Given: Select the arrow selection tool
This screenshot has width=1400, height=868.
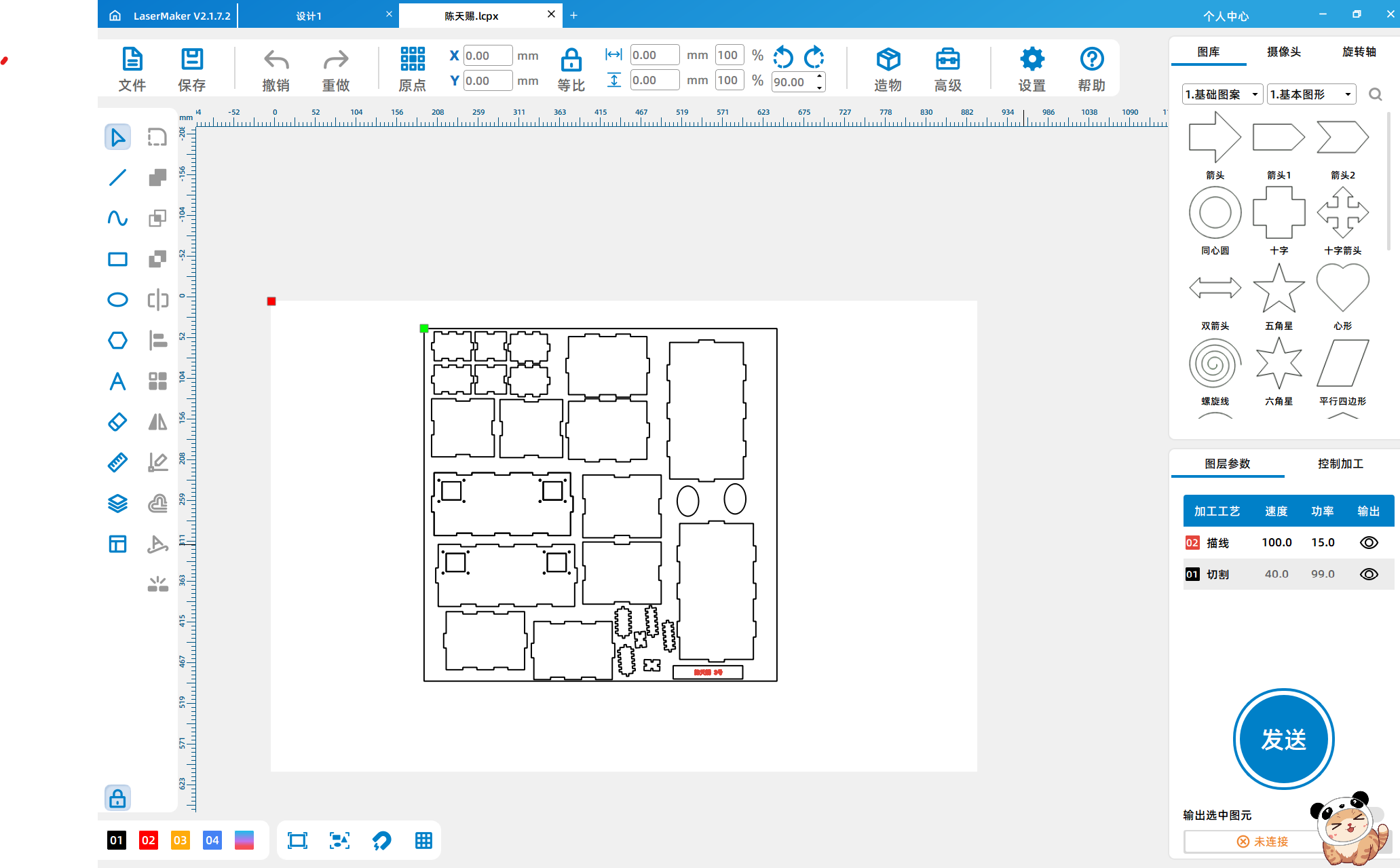Looking at the screenshot, I should point(117,137).
